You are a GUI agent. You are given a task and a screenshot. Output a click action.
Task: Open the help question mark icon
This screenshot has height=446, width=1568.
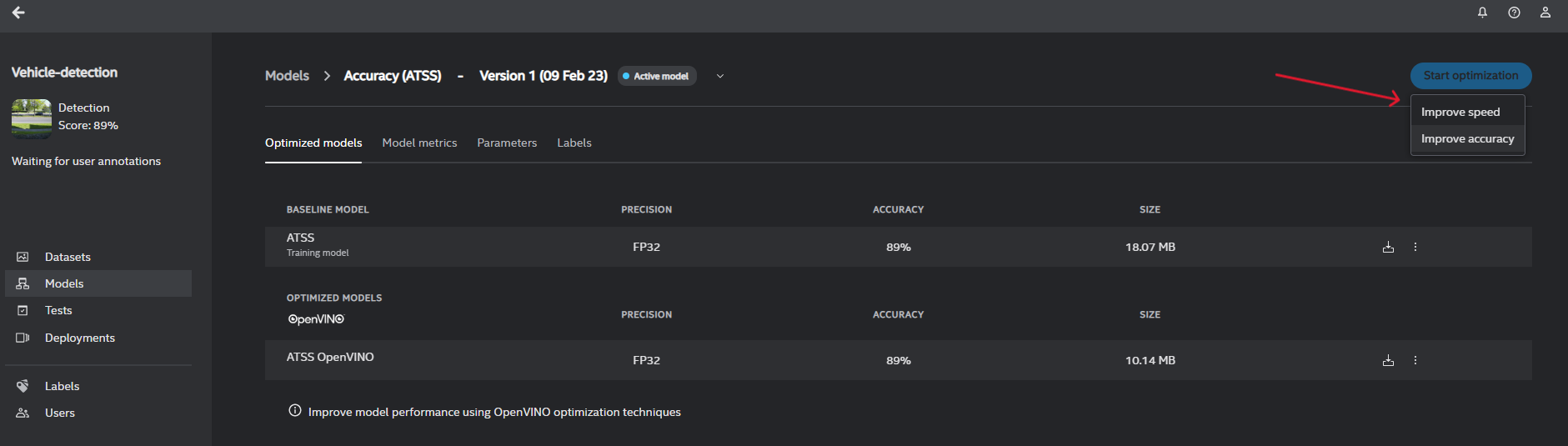[1514, 13]
